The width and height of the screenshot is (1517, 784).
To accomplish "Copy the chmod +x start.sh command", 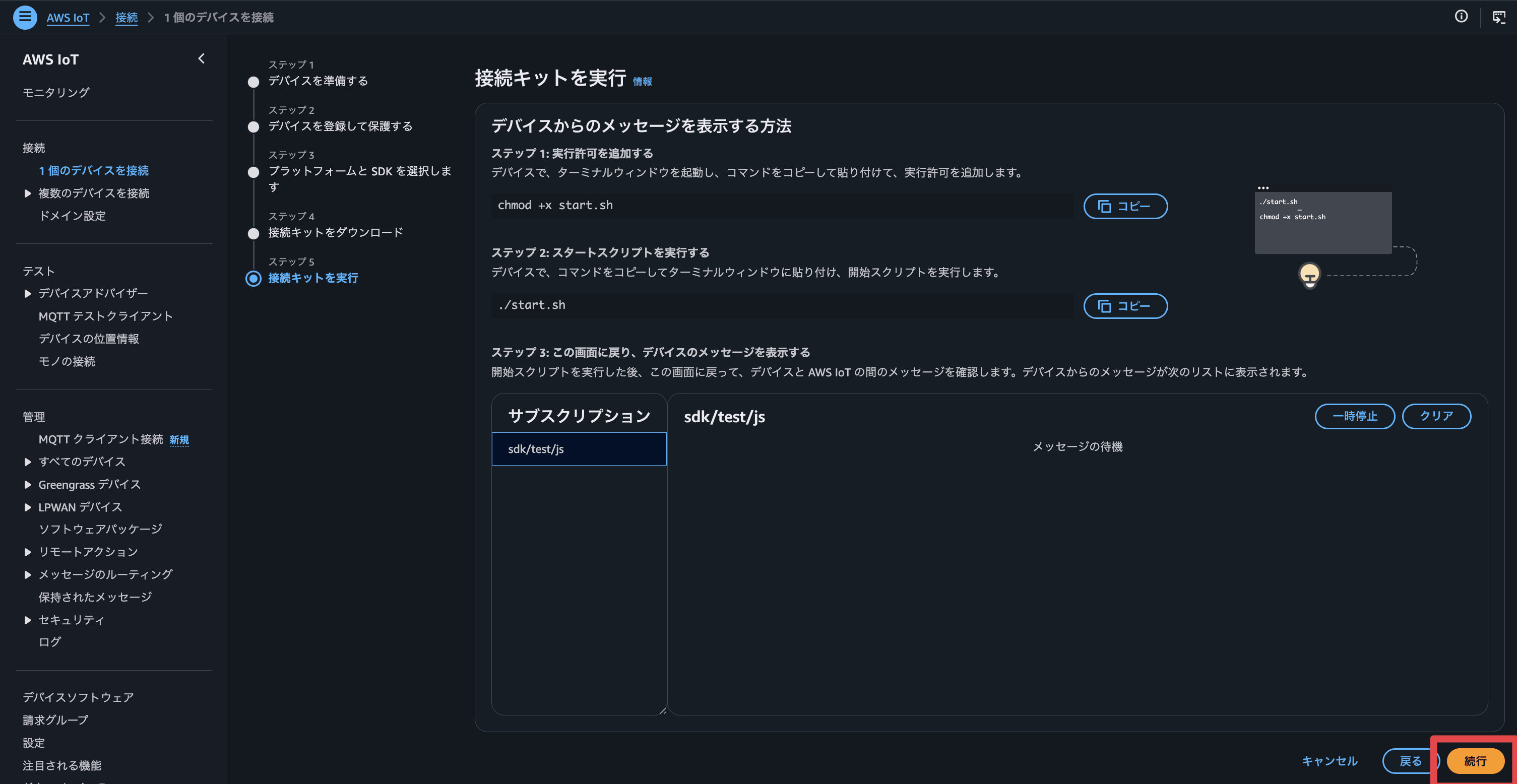I will pyautogui.click(x=1125, y=206).
